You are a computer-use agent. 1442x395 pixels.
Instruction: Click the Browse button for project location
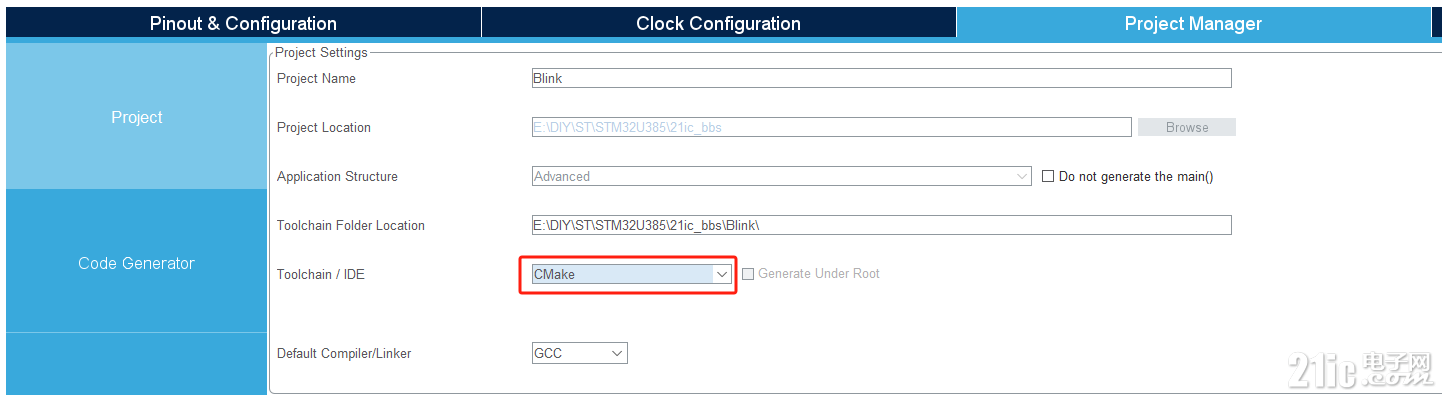(1187, 127)
